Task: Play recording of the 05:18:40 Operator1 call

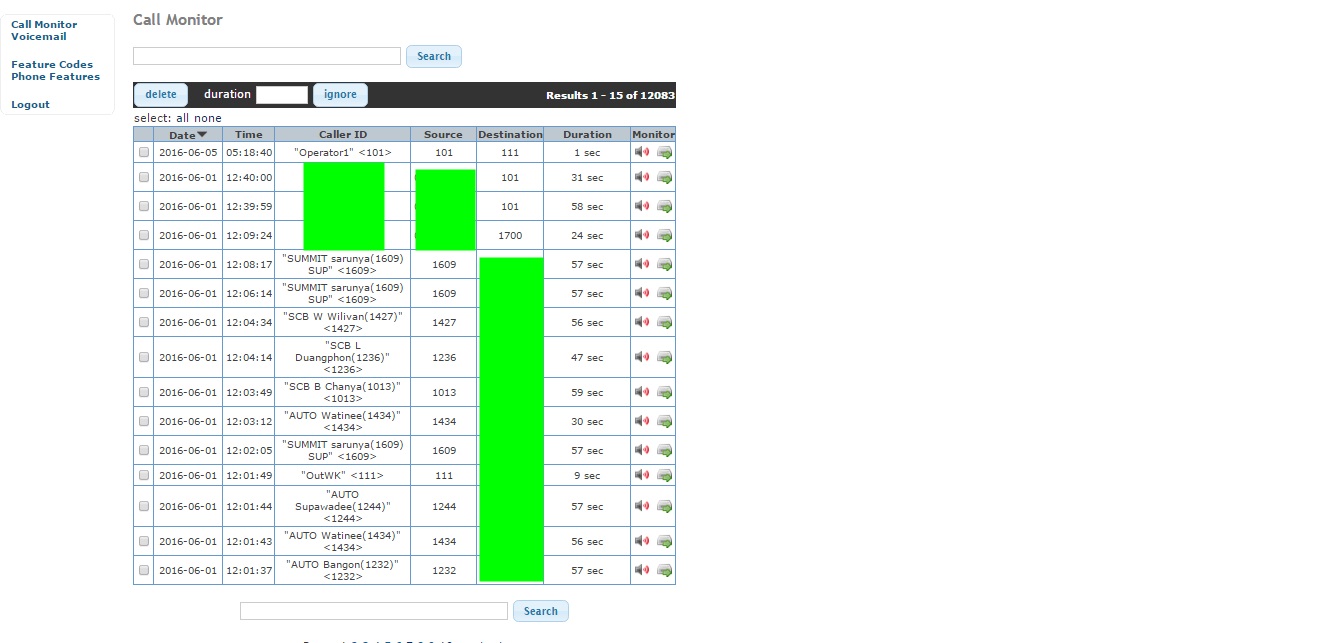Action: click(642, 152)
